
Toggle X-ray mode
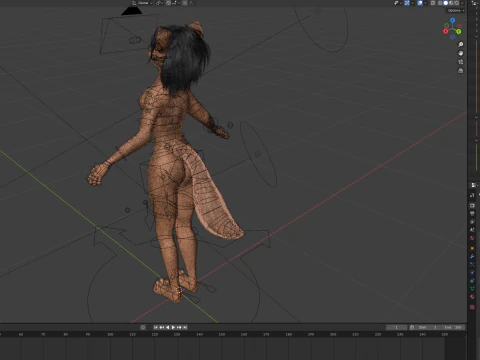tap(433, 3)
